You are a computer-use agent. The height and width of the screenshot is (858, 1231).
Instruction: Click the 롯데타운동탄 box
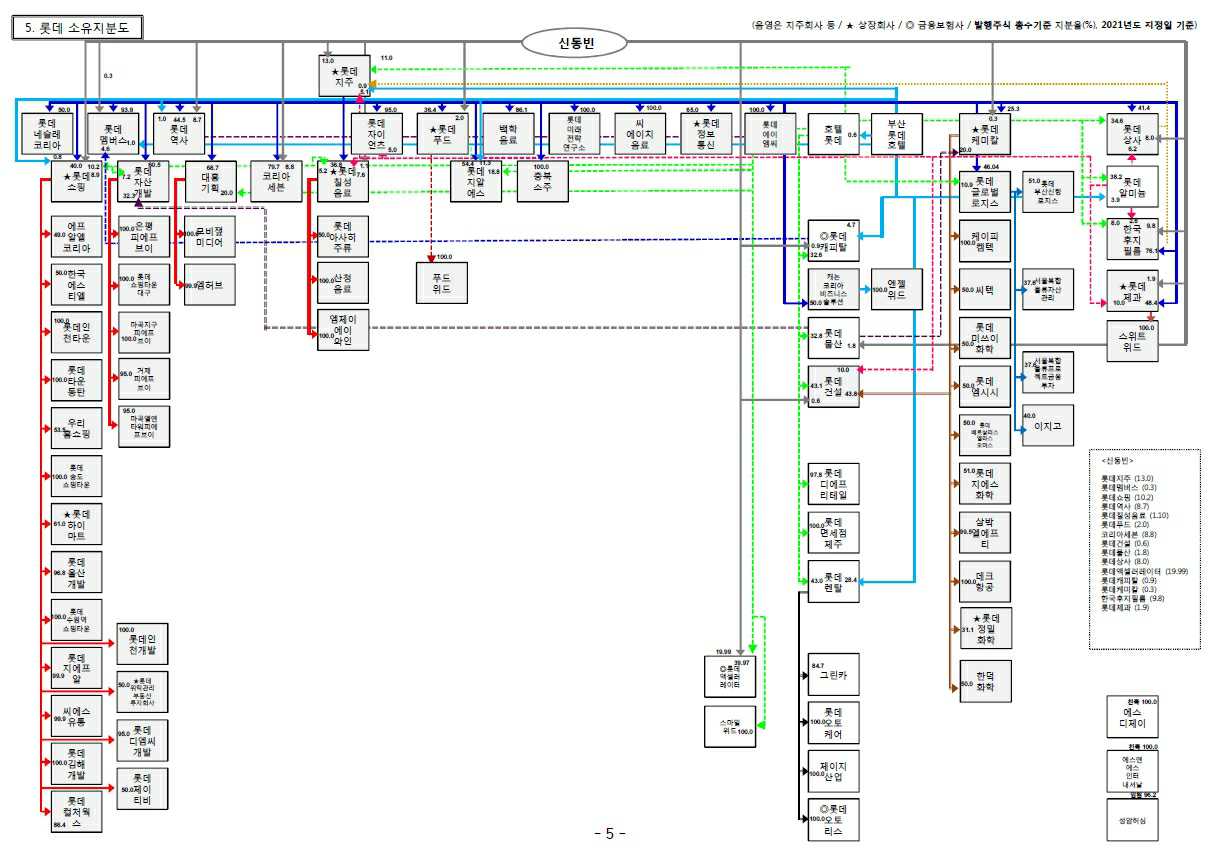(76, 381)
